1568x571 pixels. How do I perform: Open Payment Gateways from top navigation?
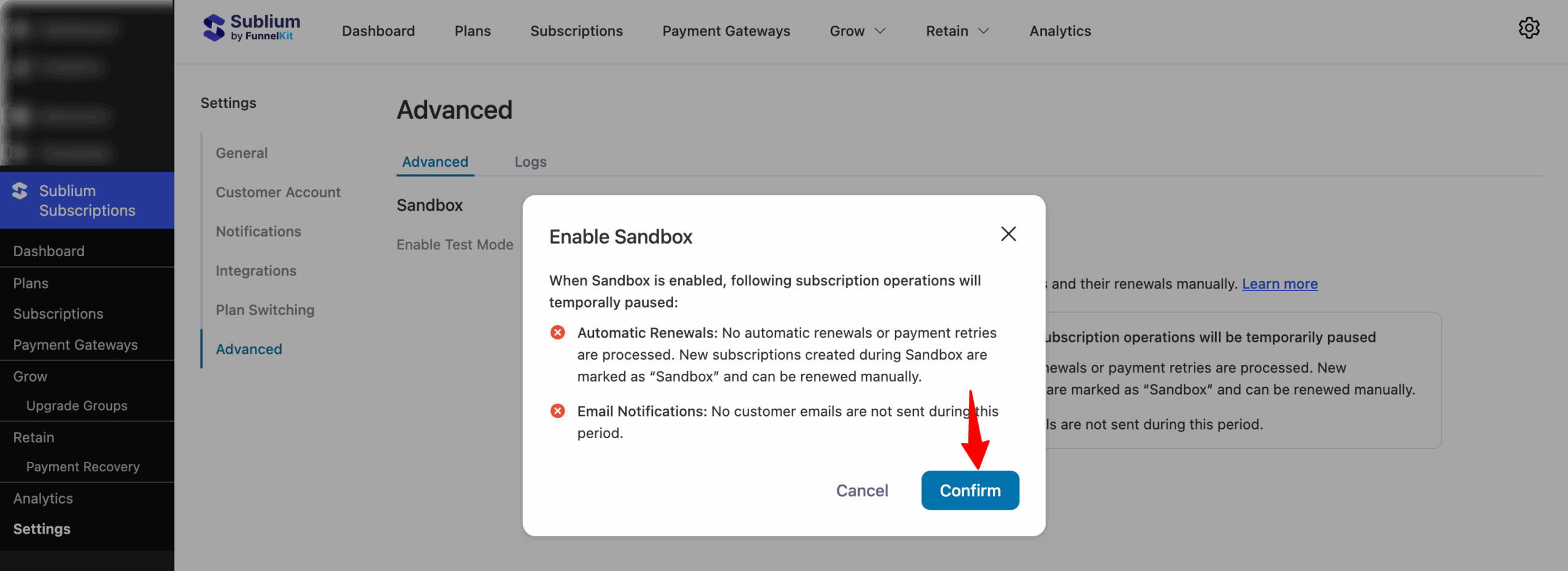[x=726, y=31]
